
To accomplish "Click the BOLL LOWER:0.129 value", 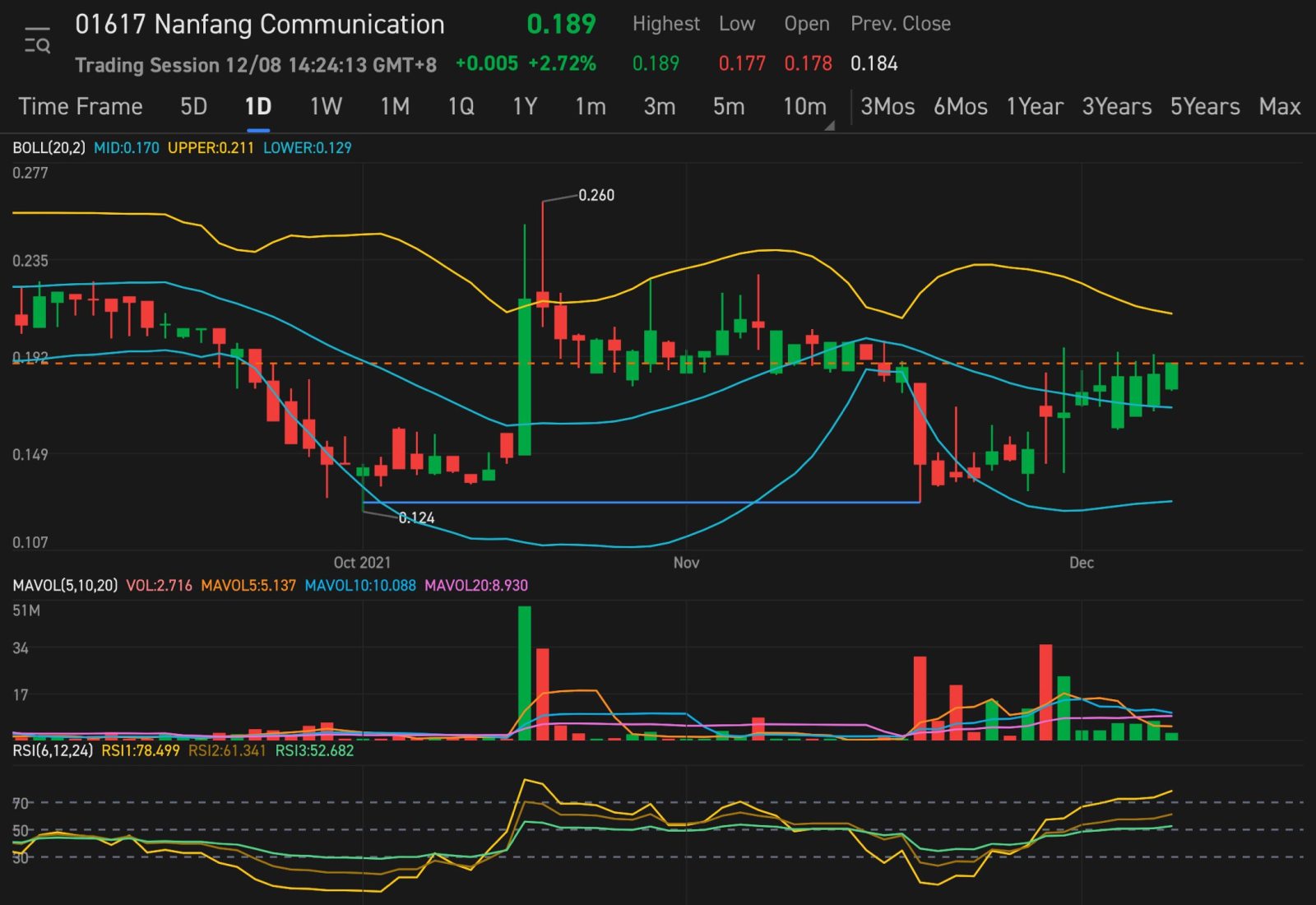I will click(307, 148).
